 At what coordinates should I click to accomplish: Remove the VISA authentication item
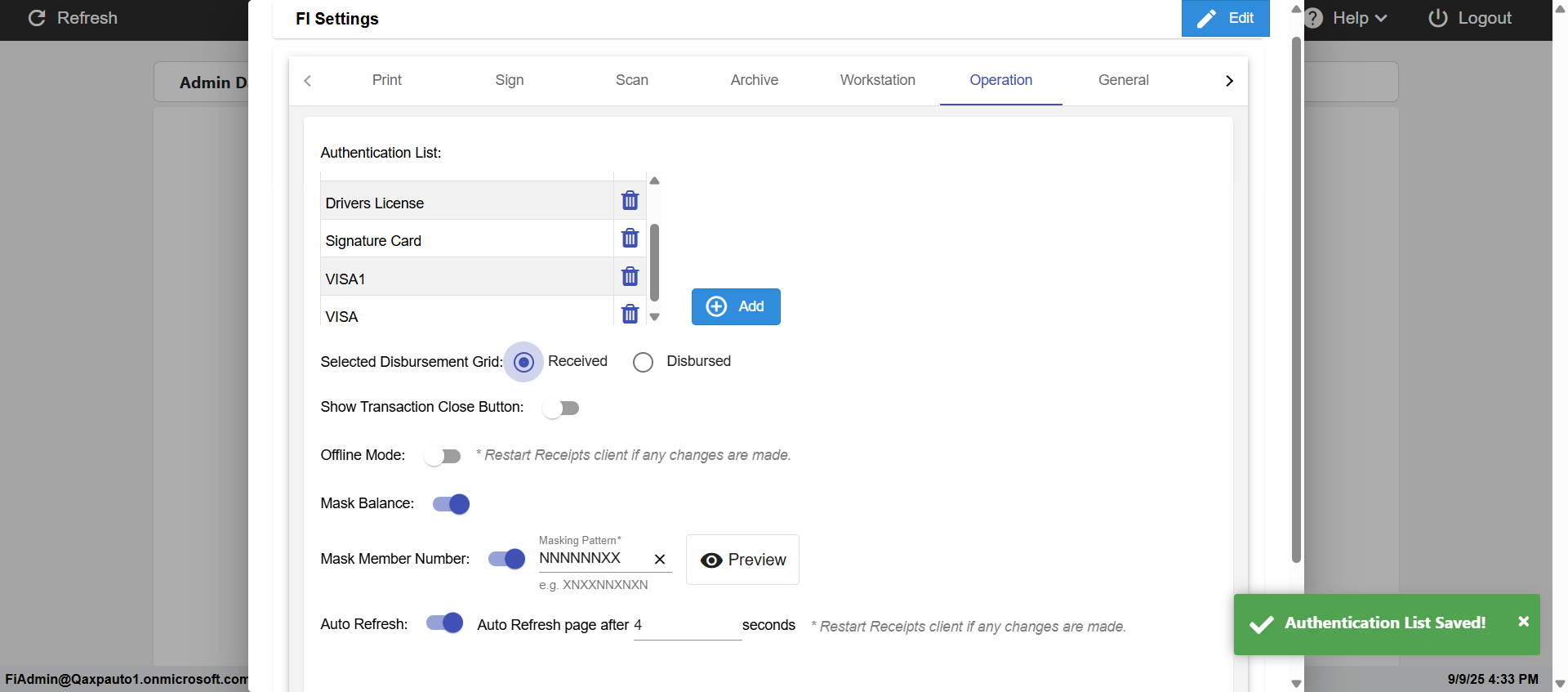pos(630,314)
